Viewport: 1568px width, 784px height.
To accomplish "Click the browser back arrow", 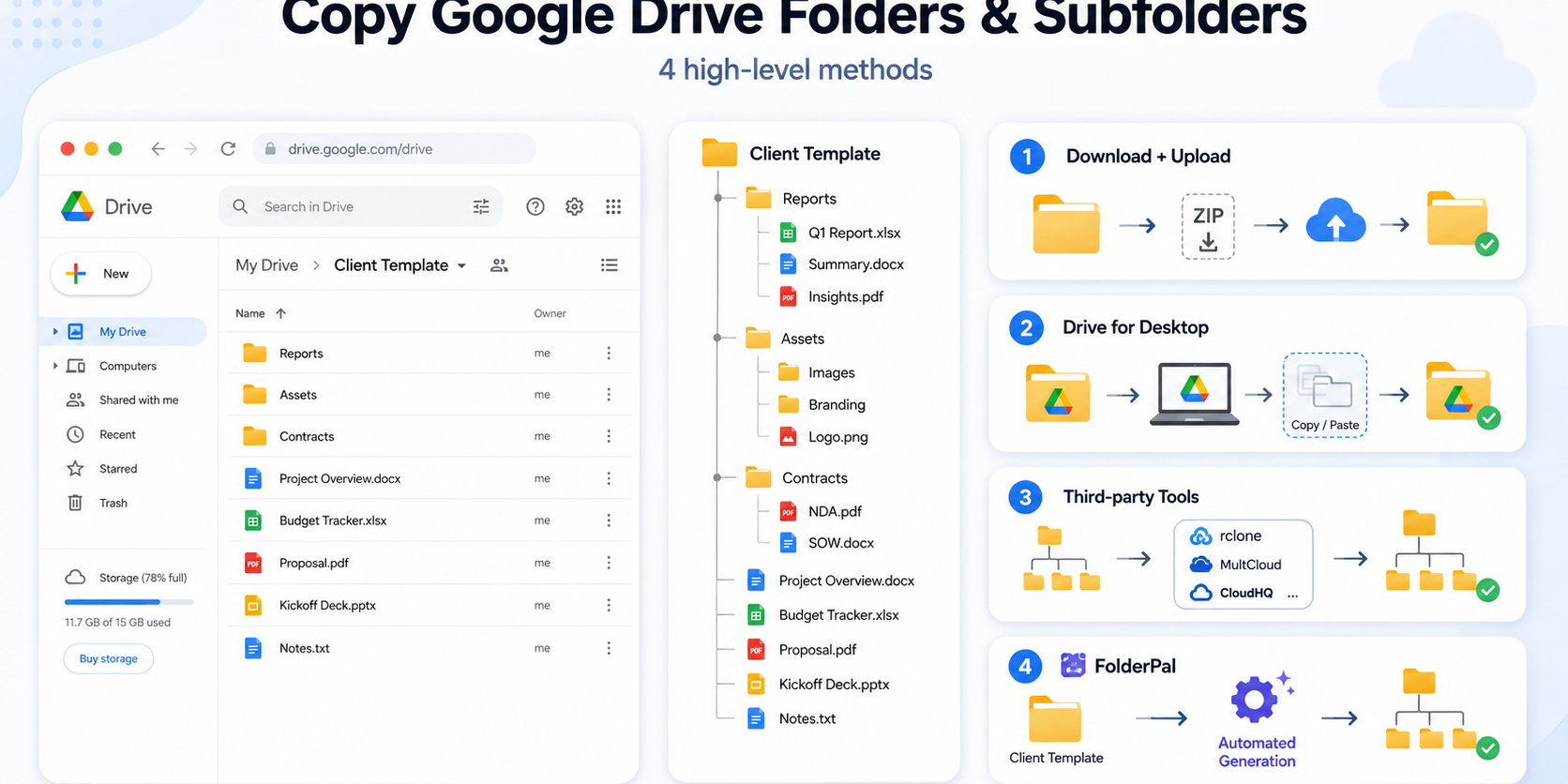I will (x=158, y=148).
